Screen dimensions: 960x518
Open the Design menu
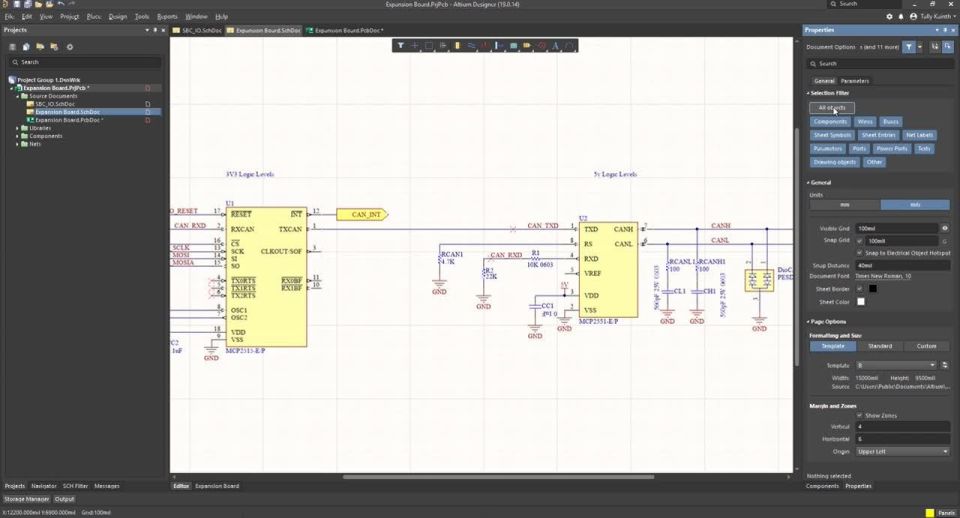(118, 17)
